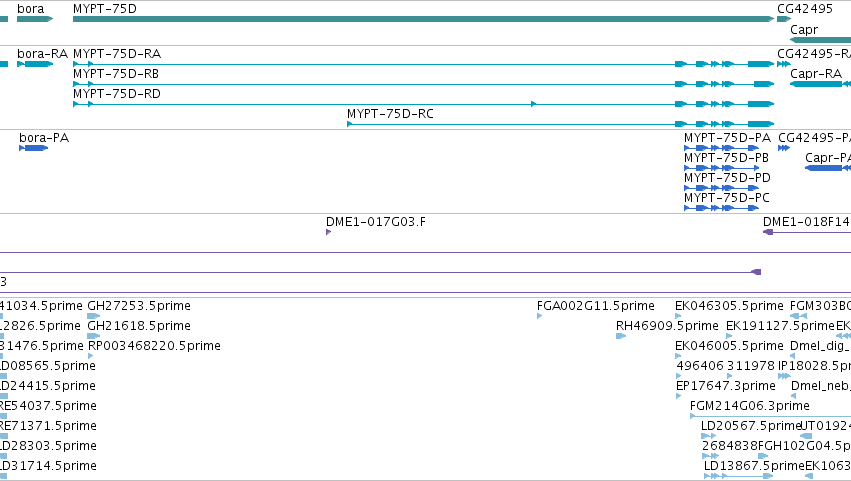The width and height of the screenshot is (851, 481).
Task: Select the FGA002G11.5prime arrow glyph
Action: pyautogui.click(x=539, y=317)
